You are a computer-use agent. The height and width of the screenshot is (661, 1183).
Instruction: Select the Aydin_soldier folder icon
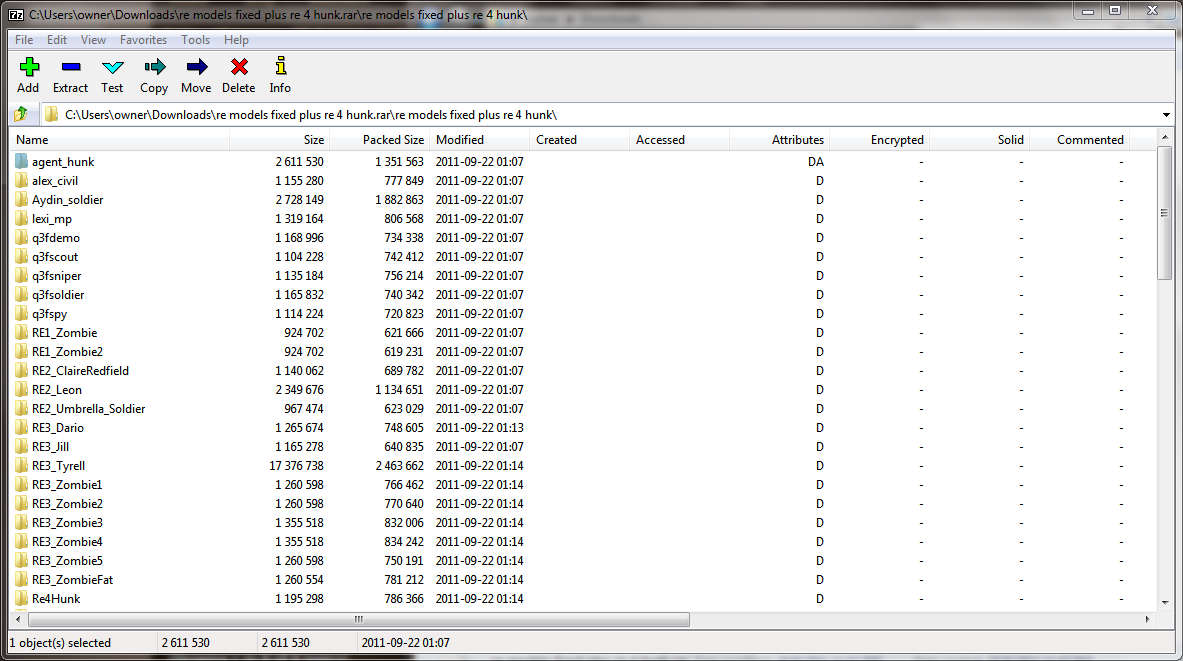(21, 199)
